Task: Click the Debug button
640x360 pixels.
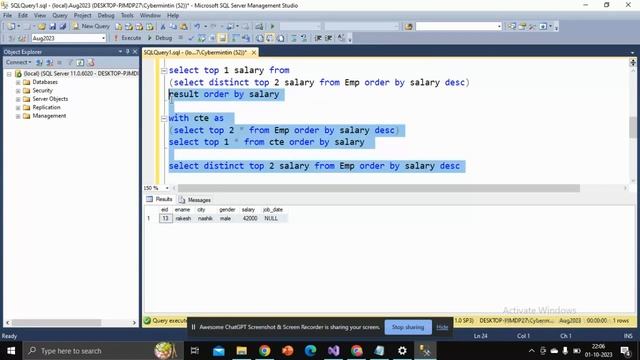Action: 160,38
